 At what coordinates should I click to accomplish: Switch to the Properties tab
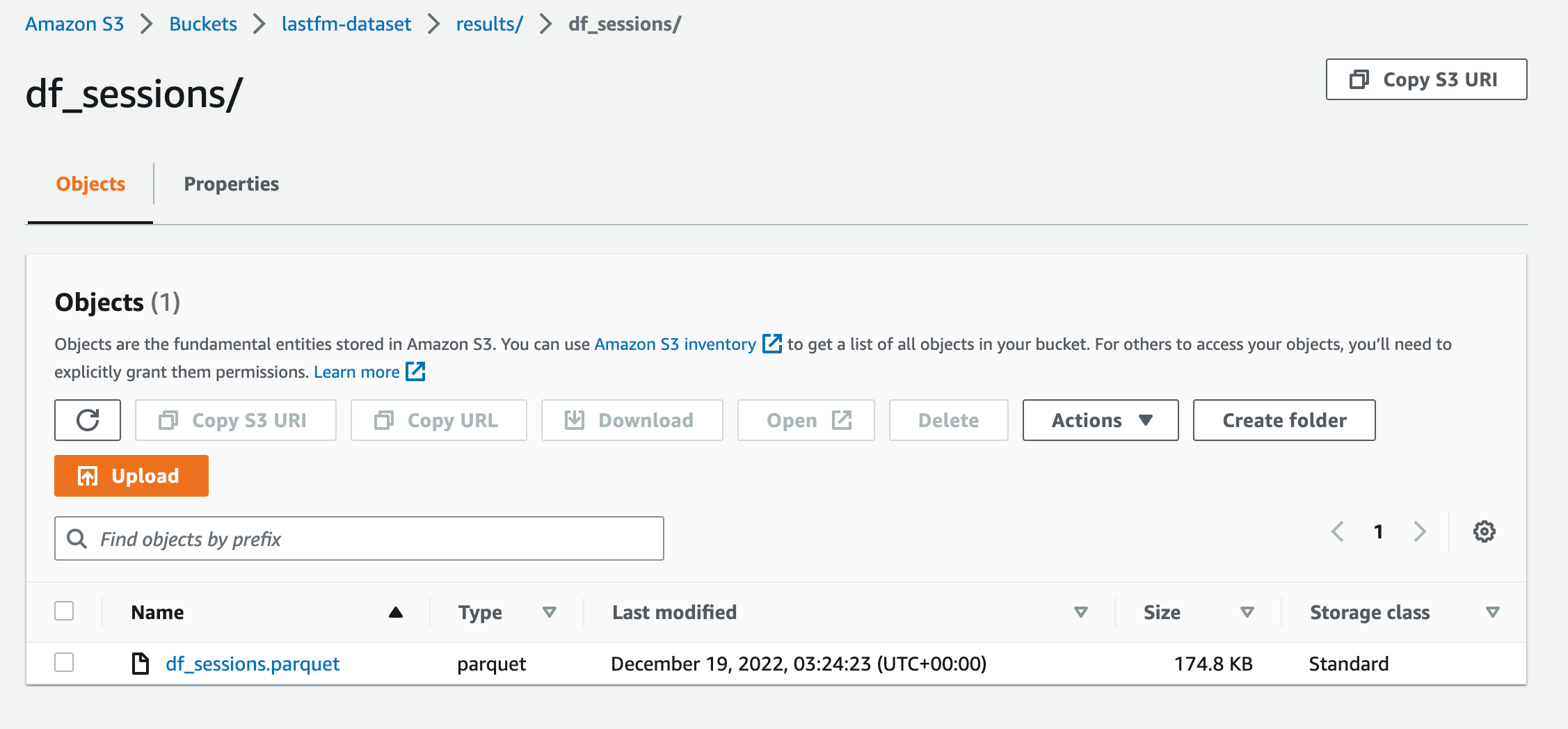point(231,184)
